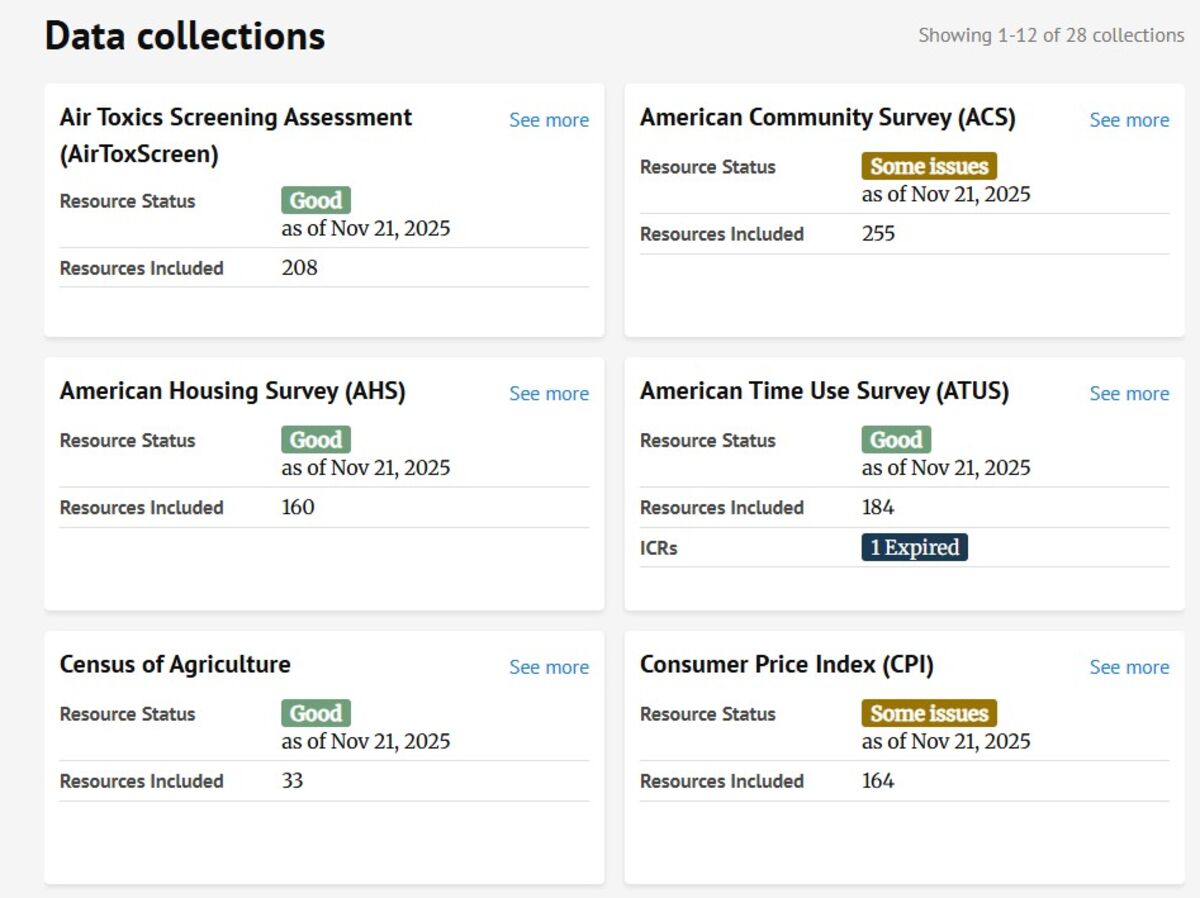1200x898 pixels.
Task: Click the Some issues badge for ACS
Action: pyautogui.click(x=928, y=166)
